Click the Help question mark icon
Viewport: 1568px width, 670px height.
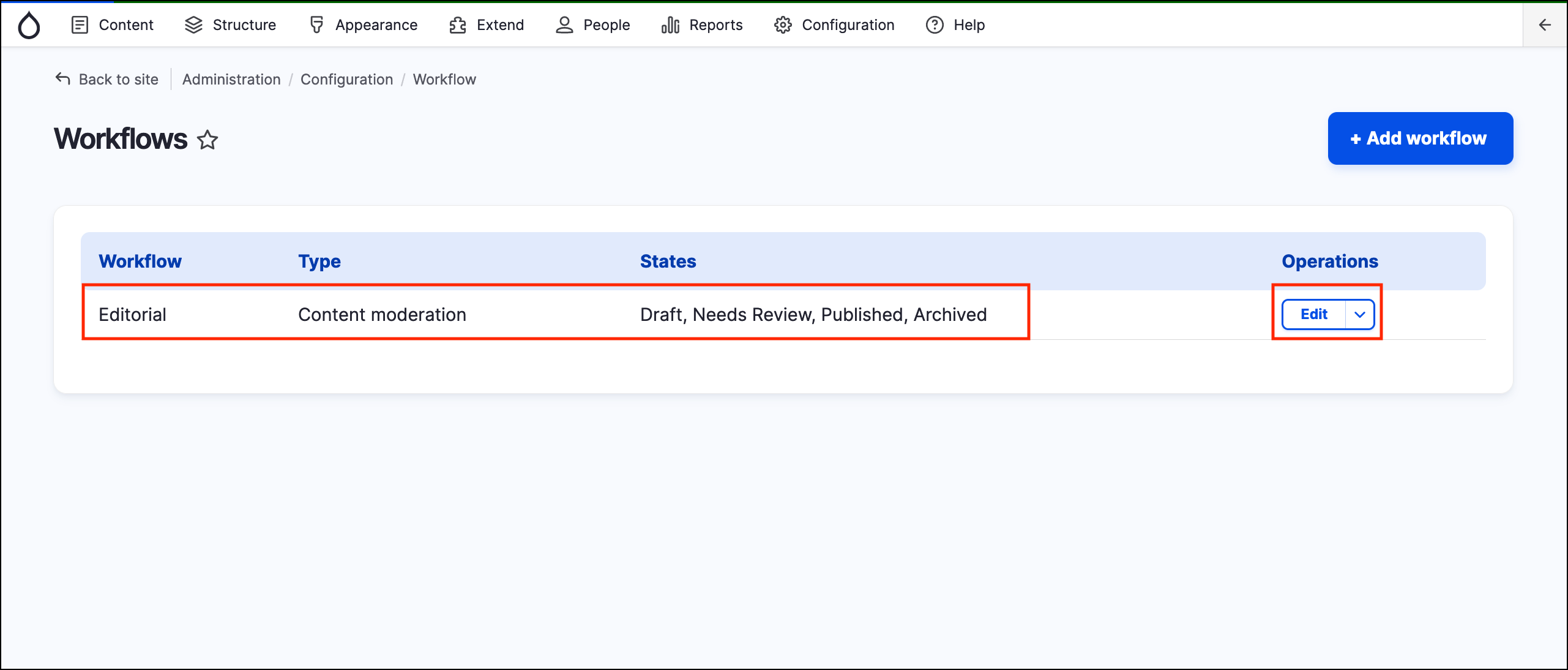935,25
